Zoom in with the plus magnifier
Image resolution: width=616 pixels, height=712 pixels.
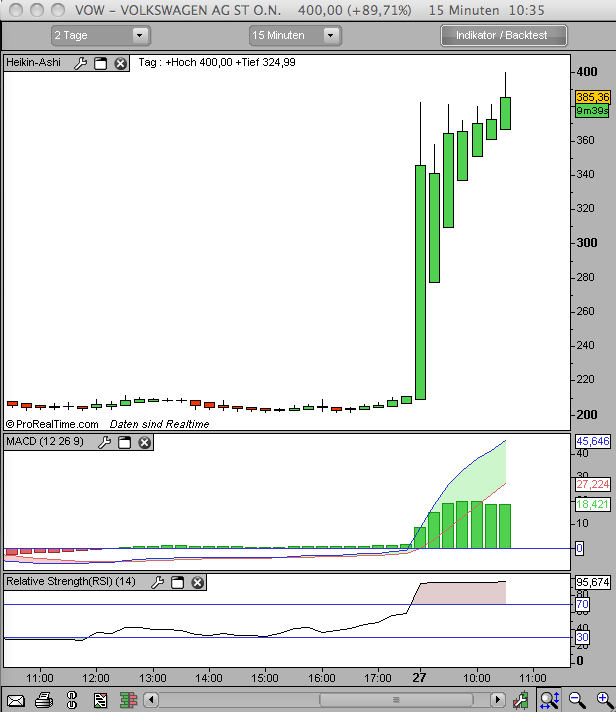click(x=605, y=700)
